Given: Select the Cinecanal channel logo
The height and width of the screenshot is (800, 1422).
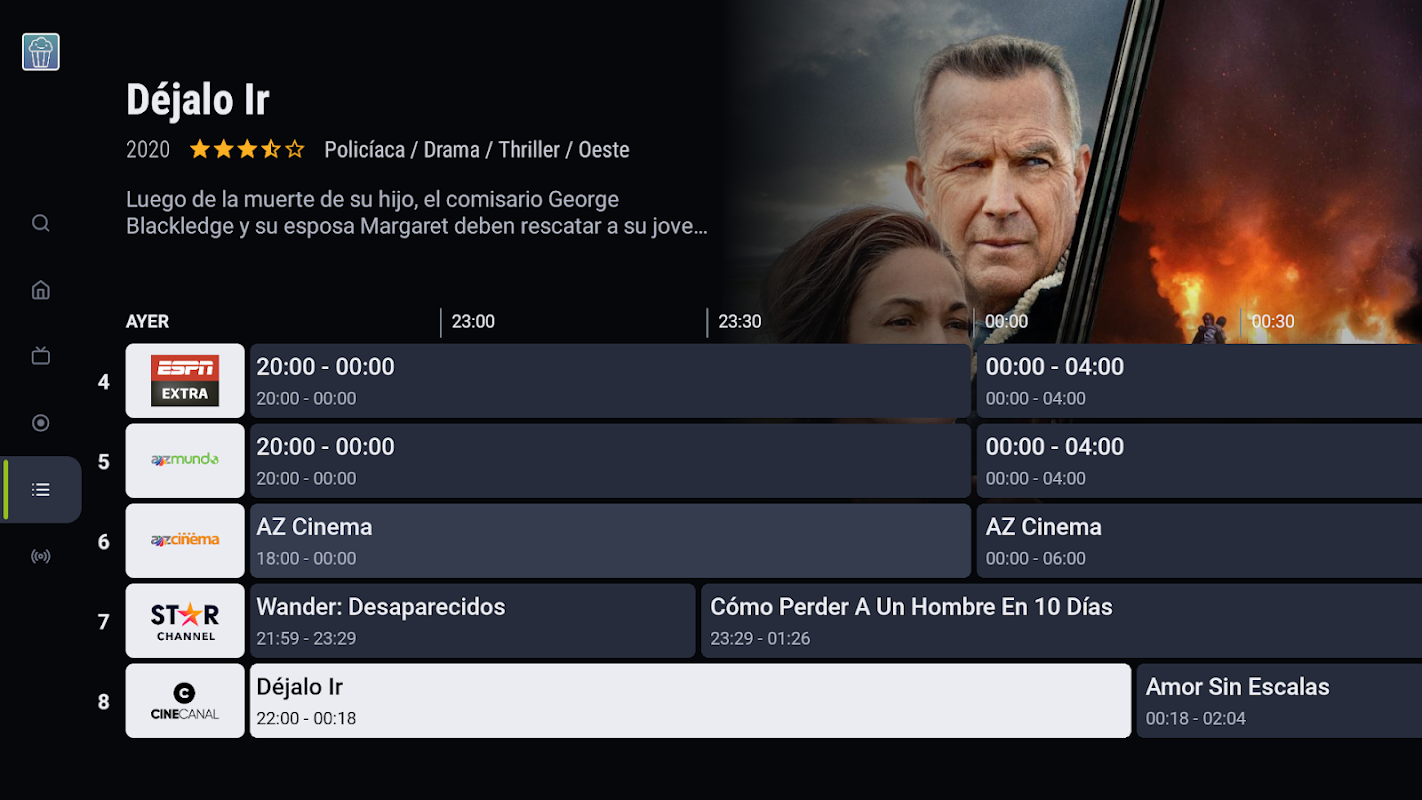Looking at the screenshot, I should coord(185,701).
